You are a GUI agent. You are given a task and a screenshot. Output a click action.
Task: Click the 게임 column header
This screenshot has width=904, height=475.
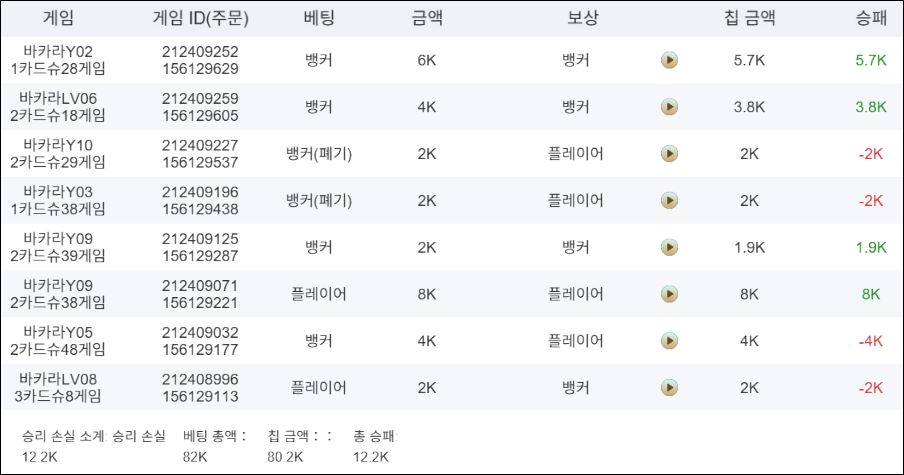point(58,18)
